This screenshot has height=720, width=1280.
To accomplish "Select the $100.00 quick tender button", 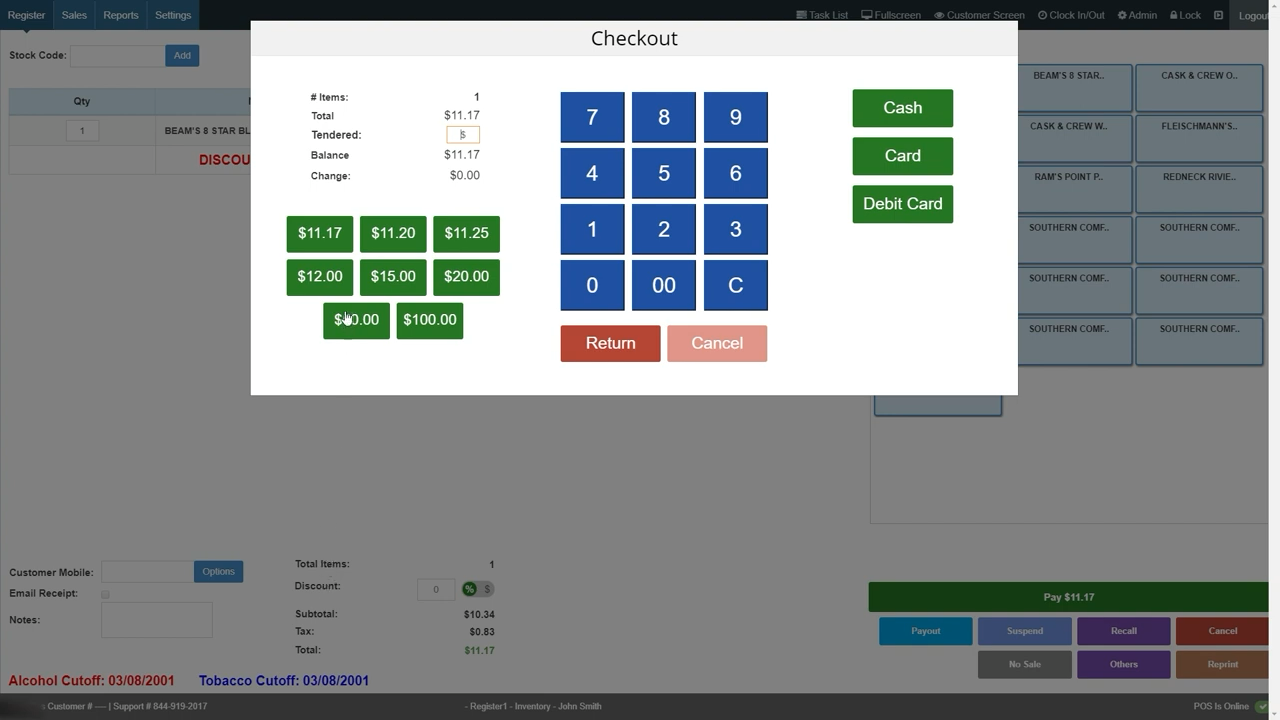I will pos(430,320).
